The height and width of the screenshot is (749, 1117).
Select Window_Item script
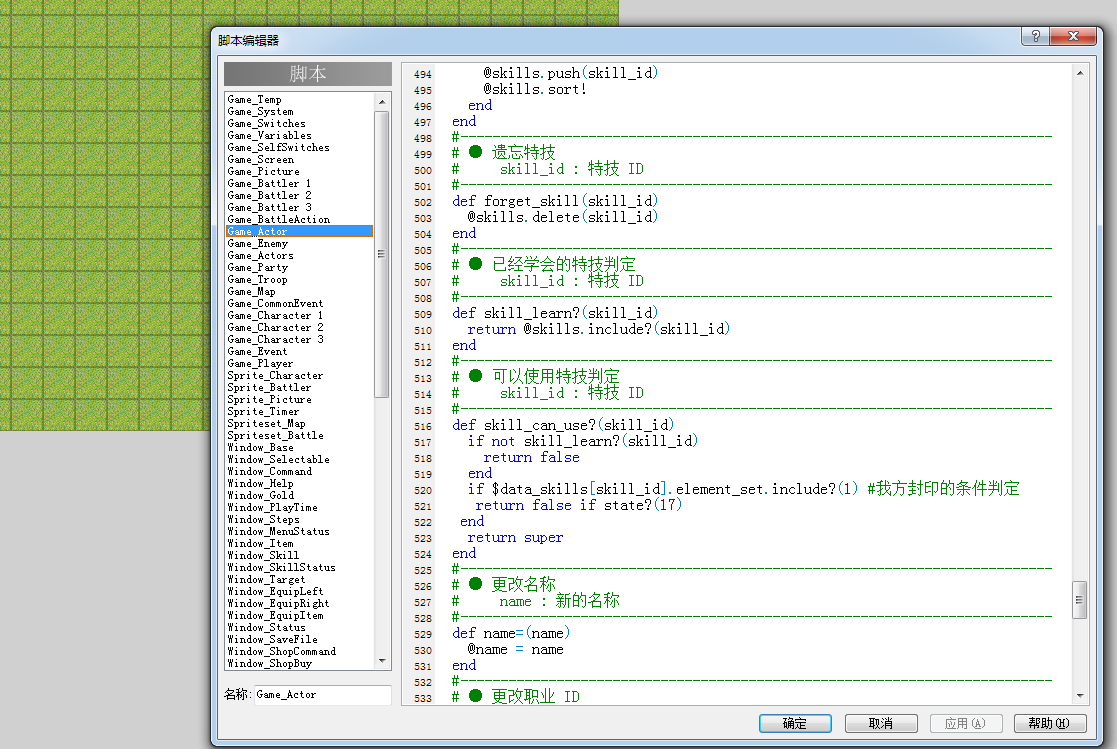pos(299,544)
